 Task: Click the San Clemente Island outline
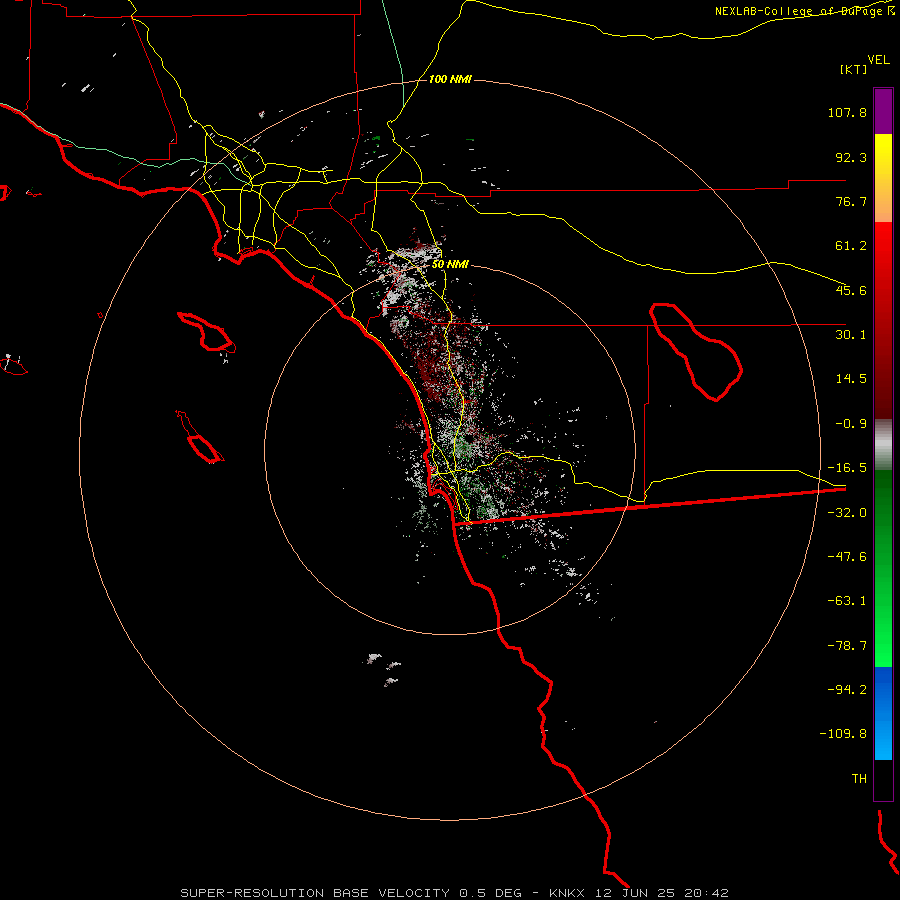tap(200, 437)
